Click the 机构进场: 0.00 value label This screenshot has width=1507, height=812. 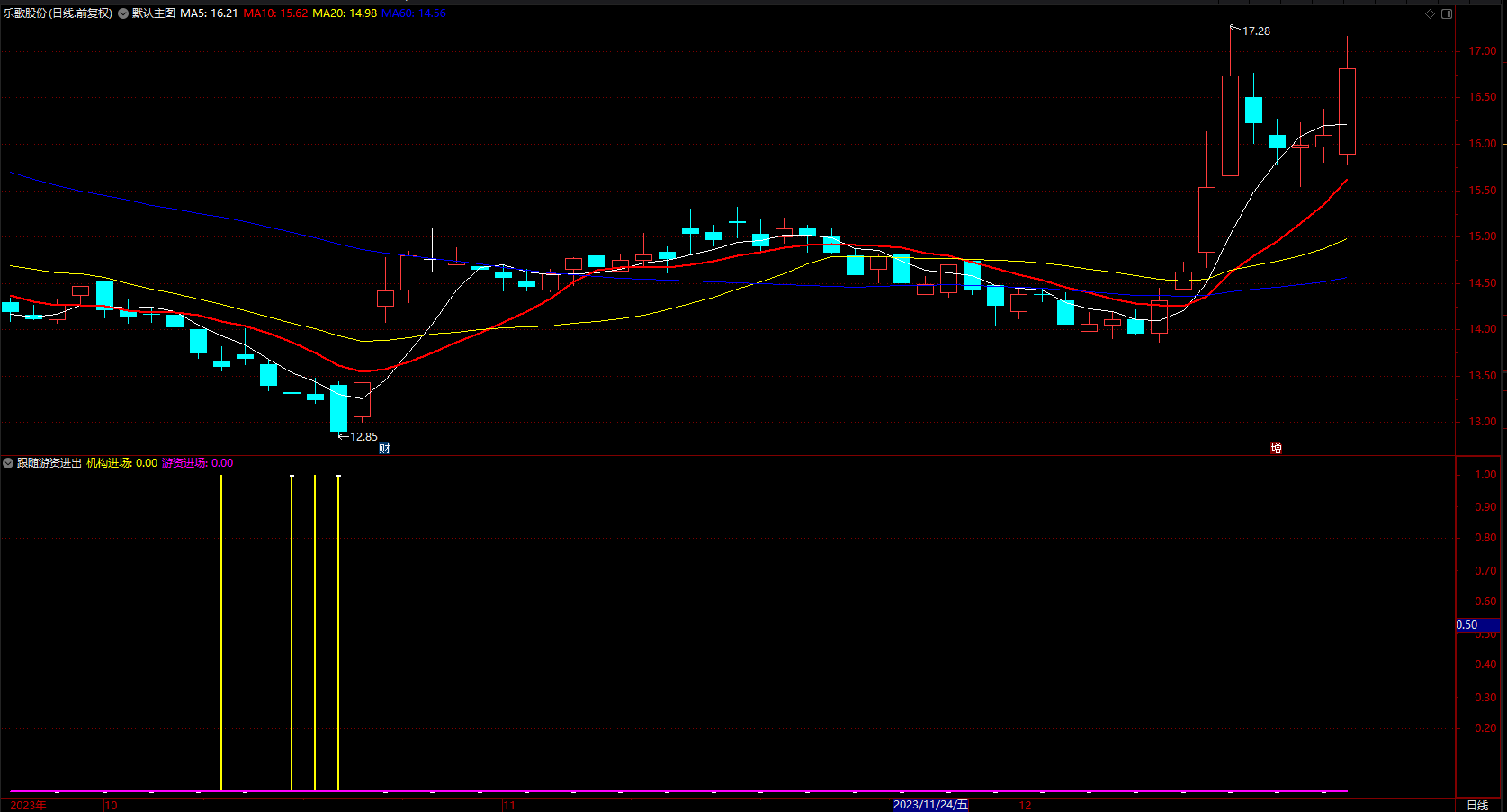click(x=121, y=463)
